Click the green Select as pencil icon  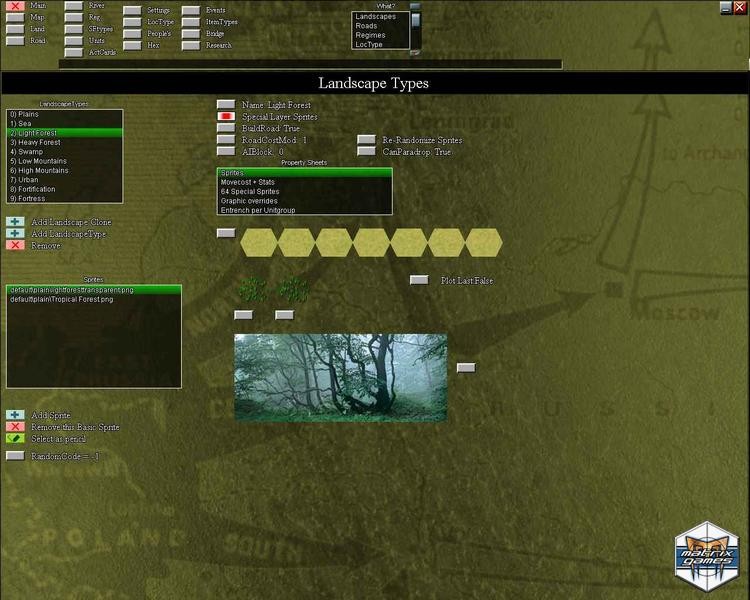(x=15, y=438)
